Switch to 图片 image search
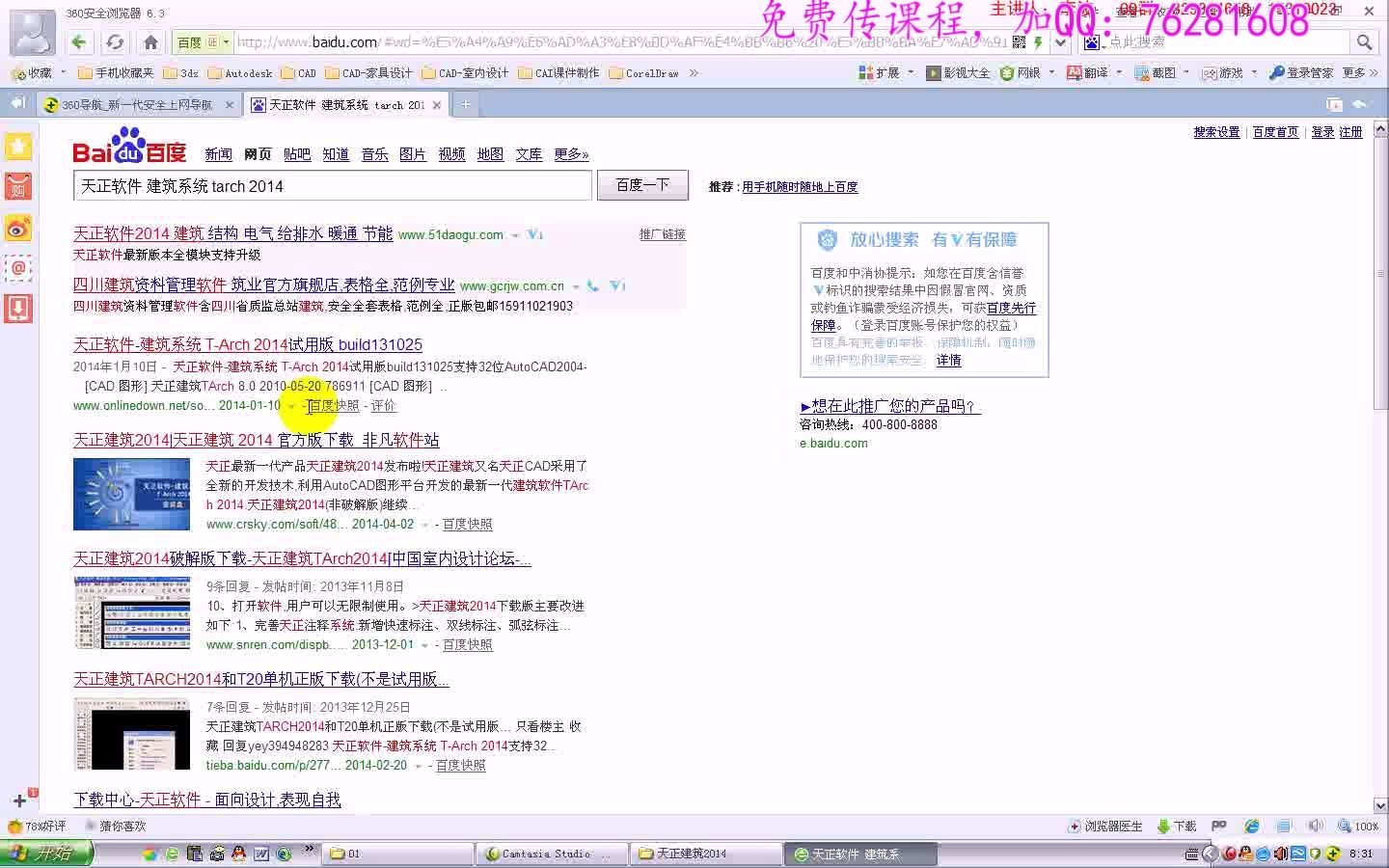 pos(413,154)
